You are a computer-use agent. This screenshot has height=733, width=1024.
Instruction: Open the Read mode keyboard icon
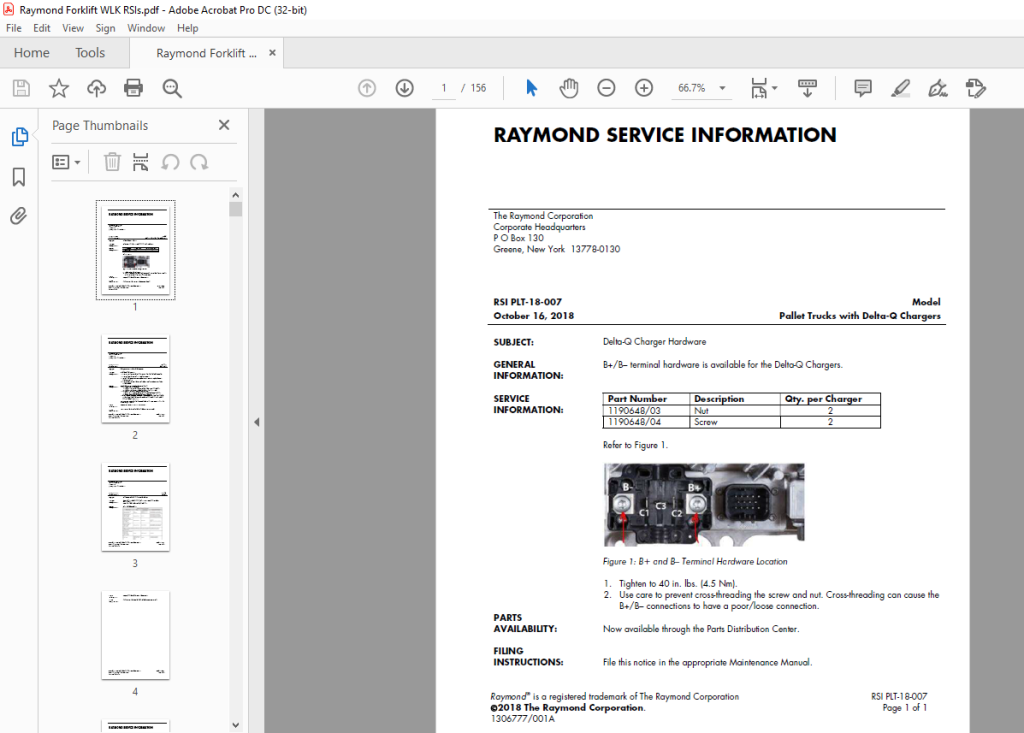[807, 88]
